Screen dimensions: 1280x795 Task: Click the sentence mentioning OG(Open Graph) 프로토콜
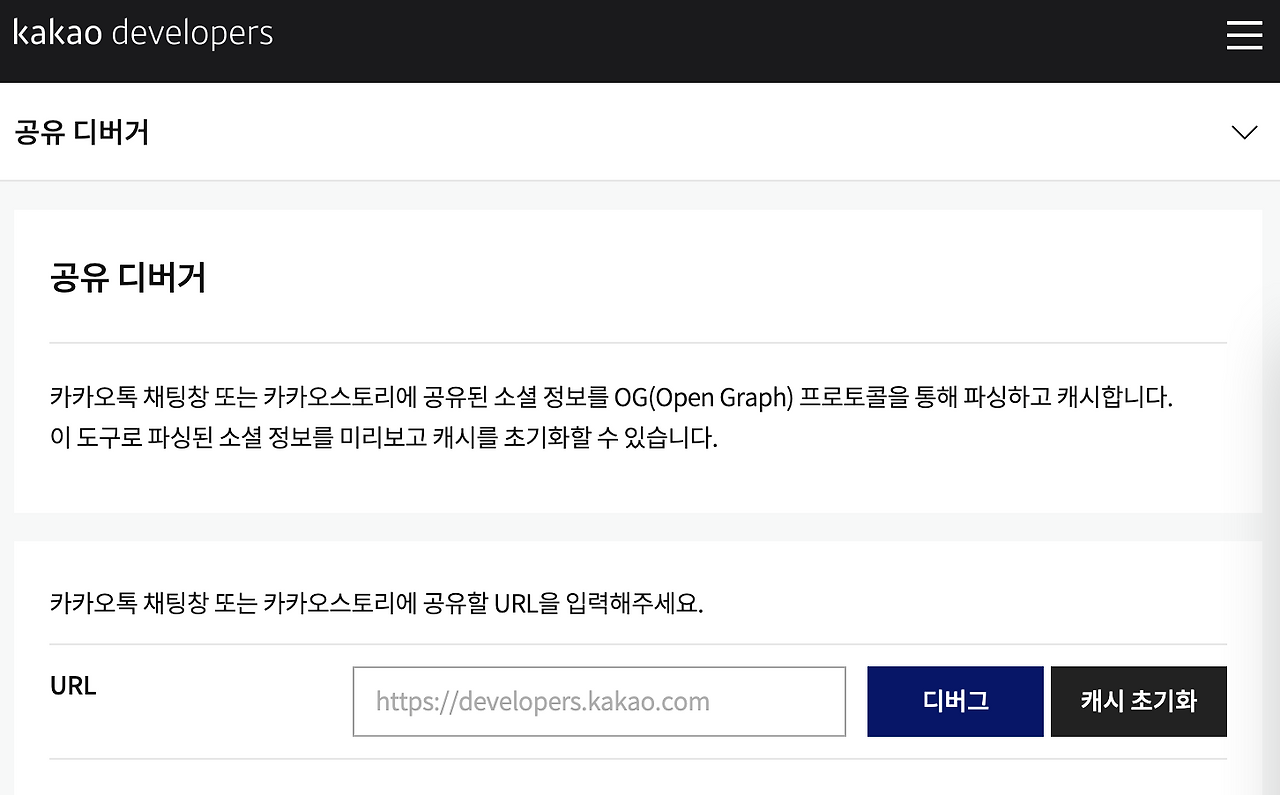611,397
